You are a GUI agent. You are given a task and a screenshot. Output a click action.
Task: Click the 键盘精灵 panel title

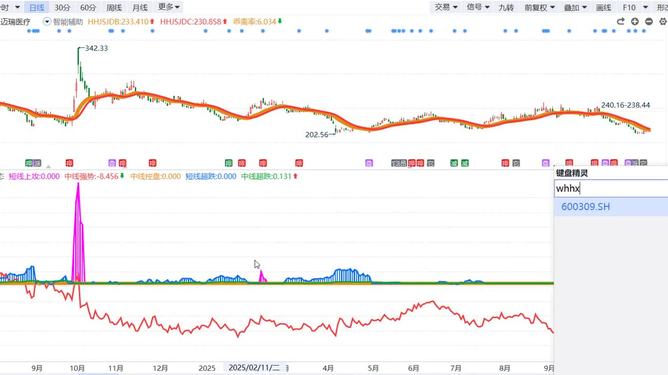pyautogui.click(x=572, y=173)
